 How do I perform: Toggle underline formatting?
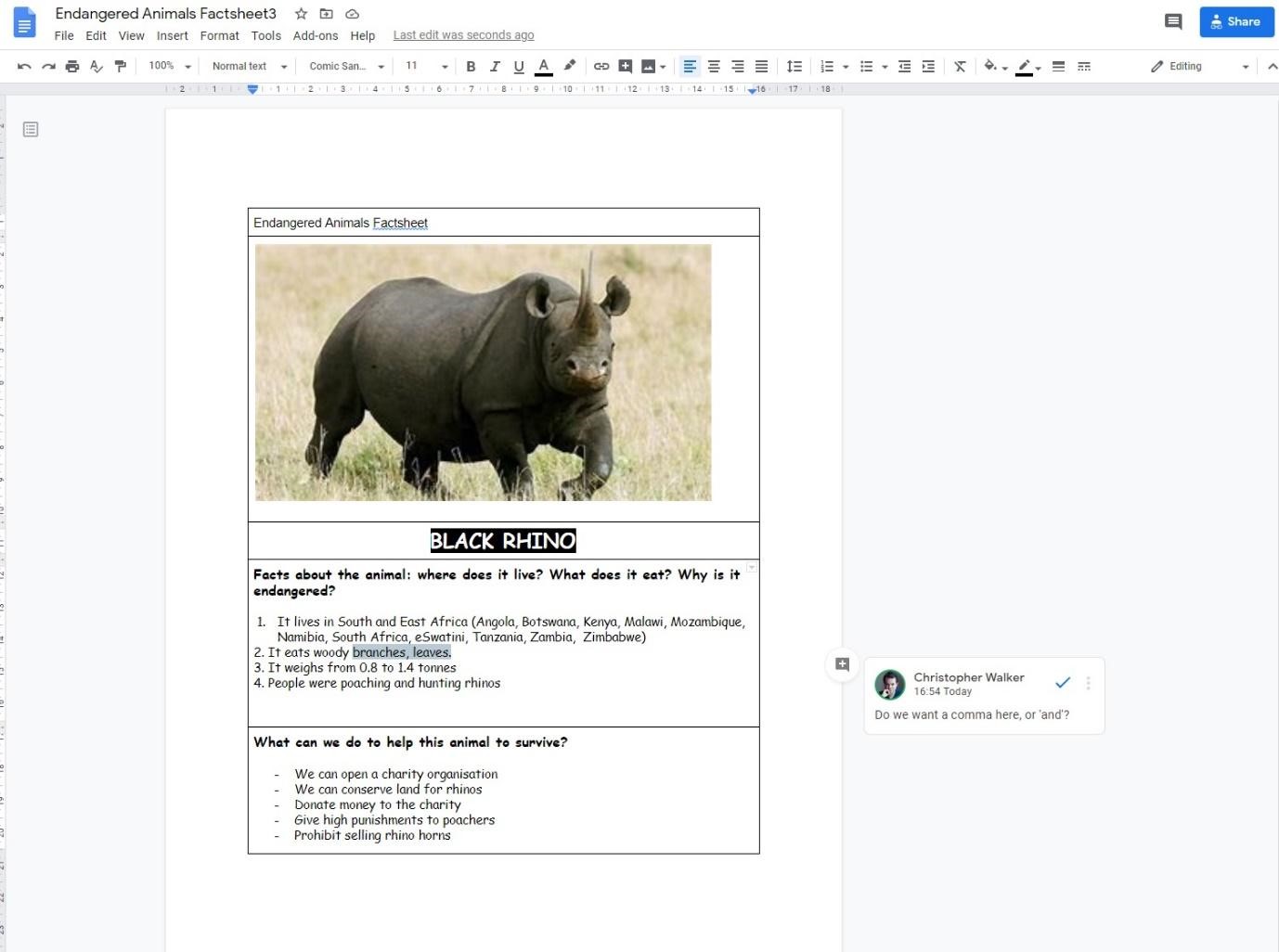[x=519, y=66]
